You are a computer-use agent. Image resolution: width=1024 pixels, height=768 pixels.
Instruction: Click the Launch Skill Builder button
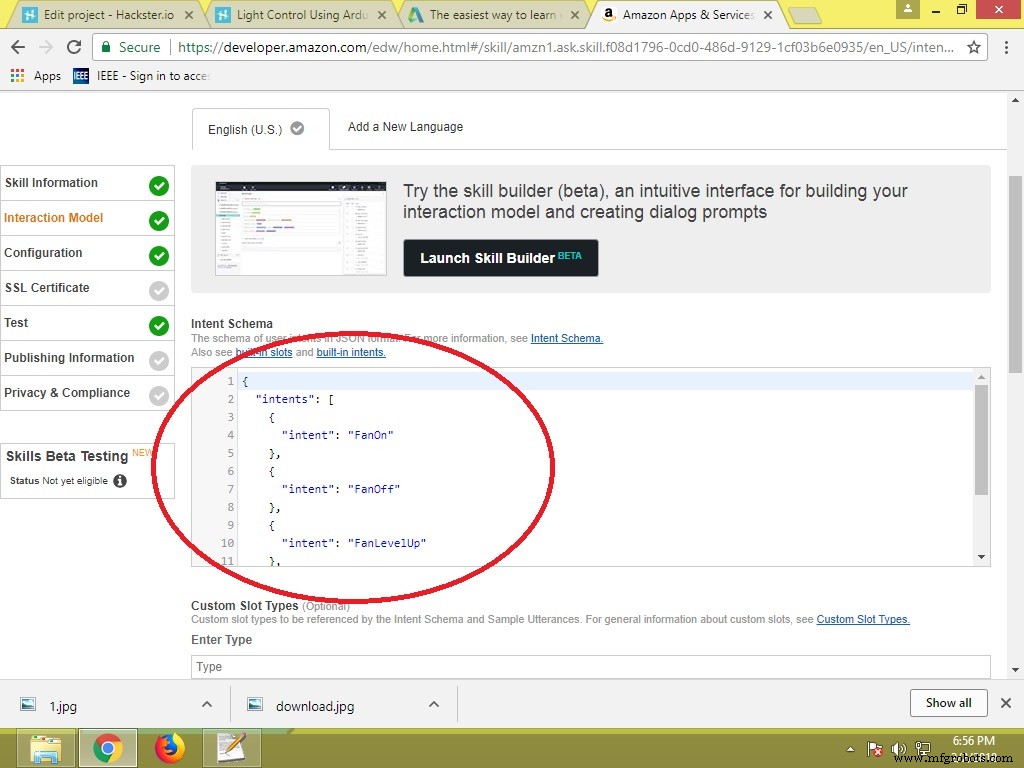[500, 258]
